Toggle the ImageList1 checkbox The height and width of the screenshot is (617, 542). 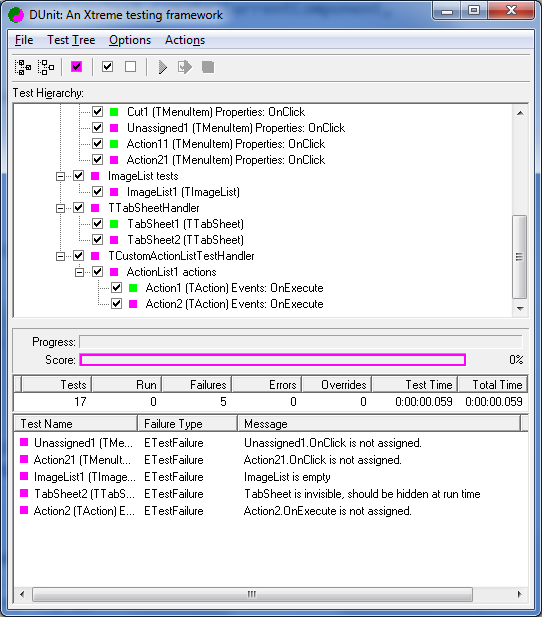(98, 192)
